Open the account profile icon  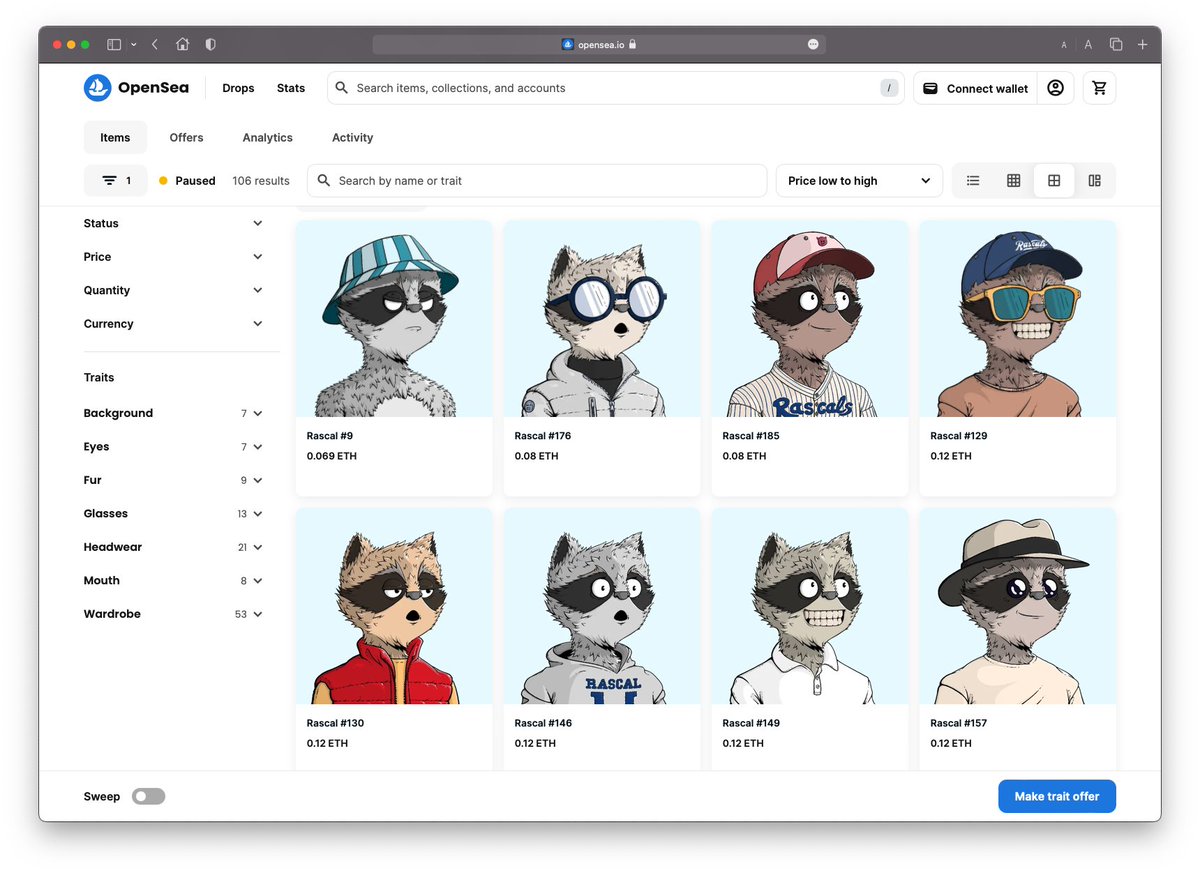[1055, 88]
